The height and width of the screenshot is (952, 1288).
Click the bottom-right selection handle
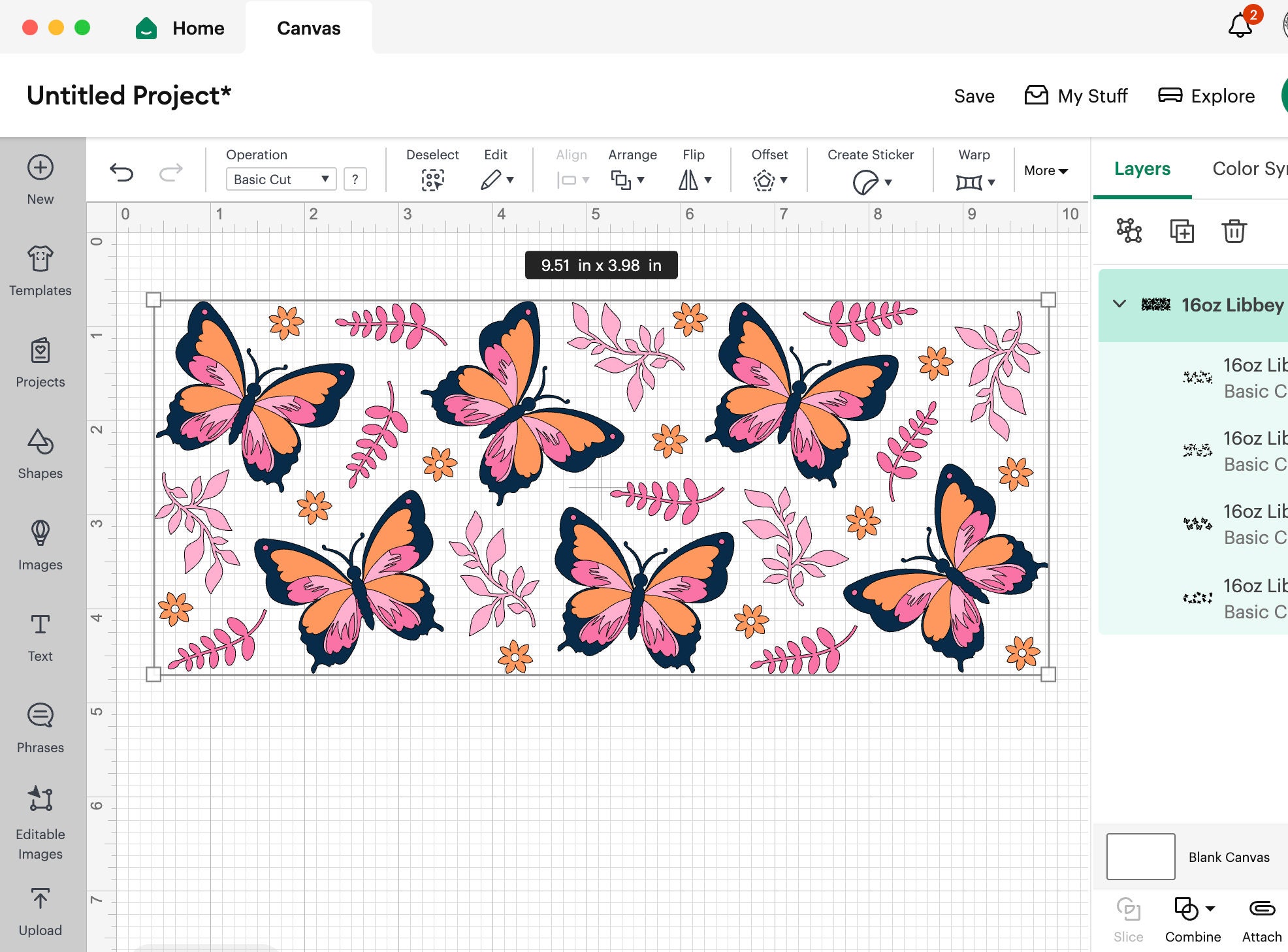coord(1048,674)
